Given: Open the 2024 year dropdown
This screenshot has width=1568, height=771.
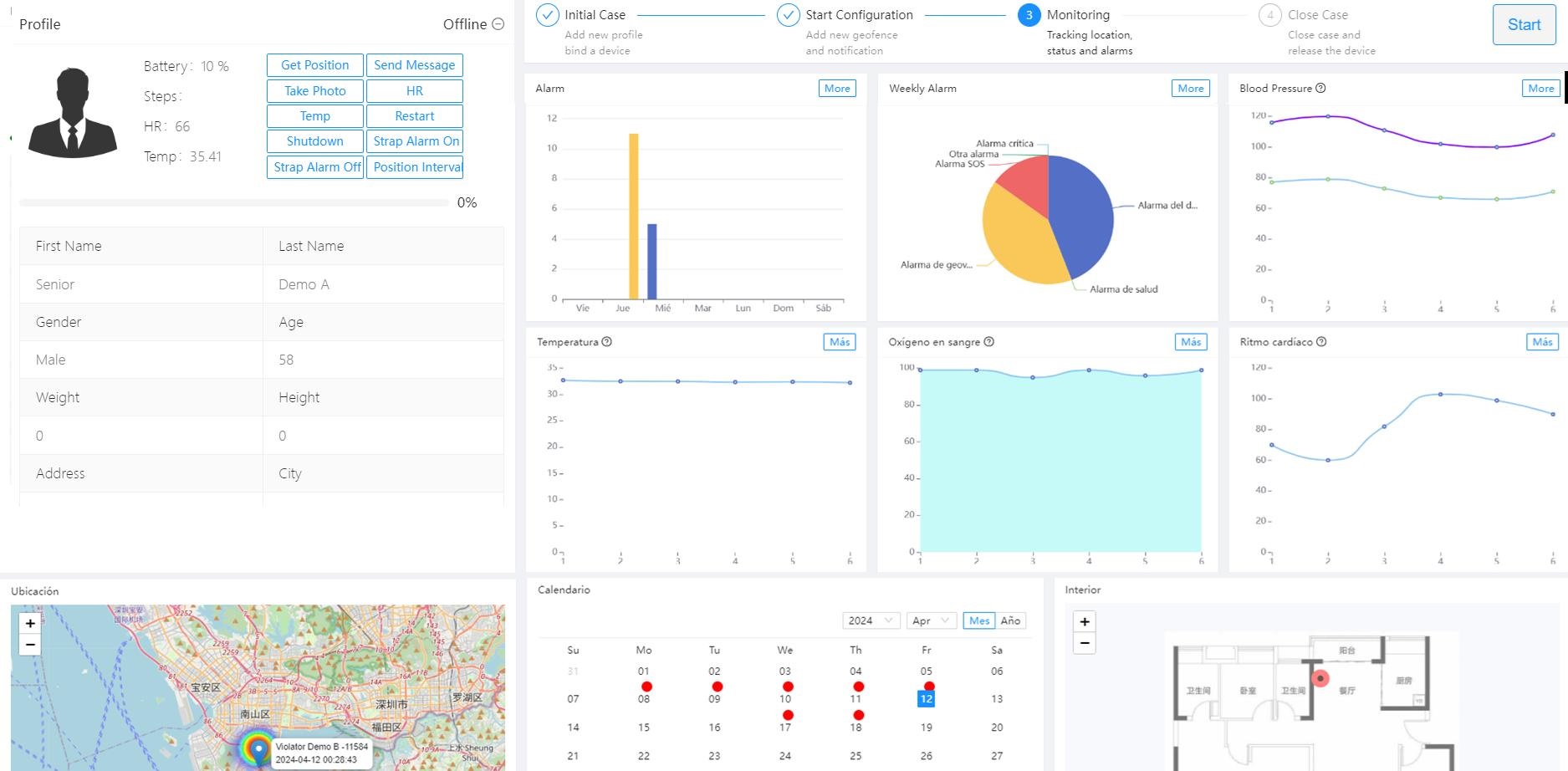Looking at the screenshot, I should tap(871, 620).
